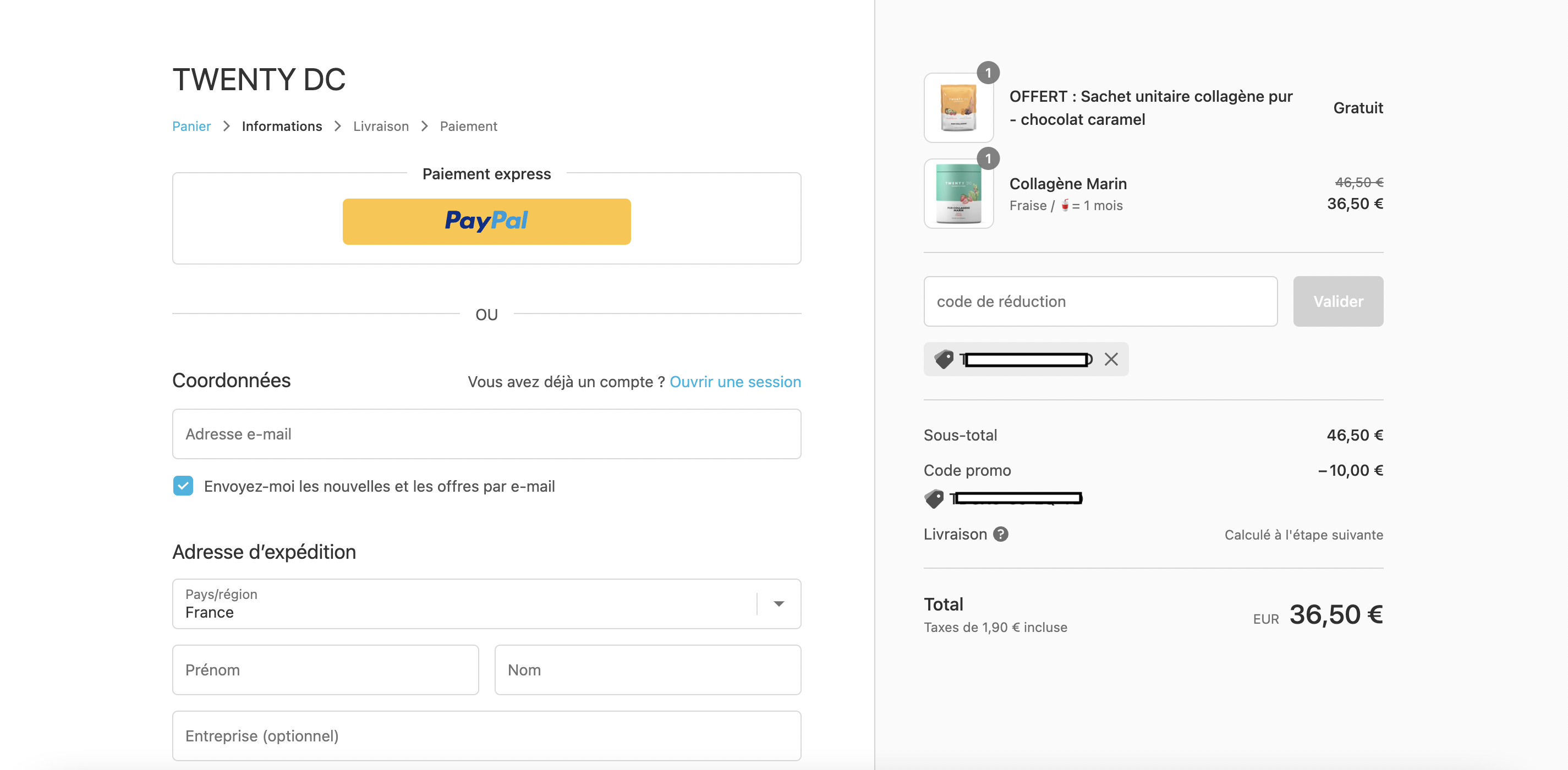Focus the code de réduction field
This screenshot has height=770, width=1568.
[x=1100, y=301]
